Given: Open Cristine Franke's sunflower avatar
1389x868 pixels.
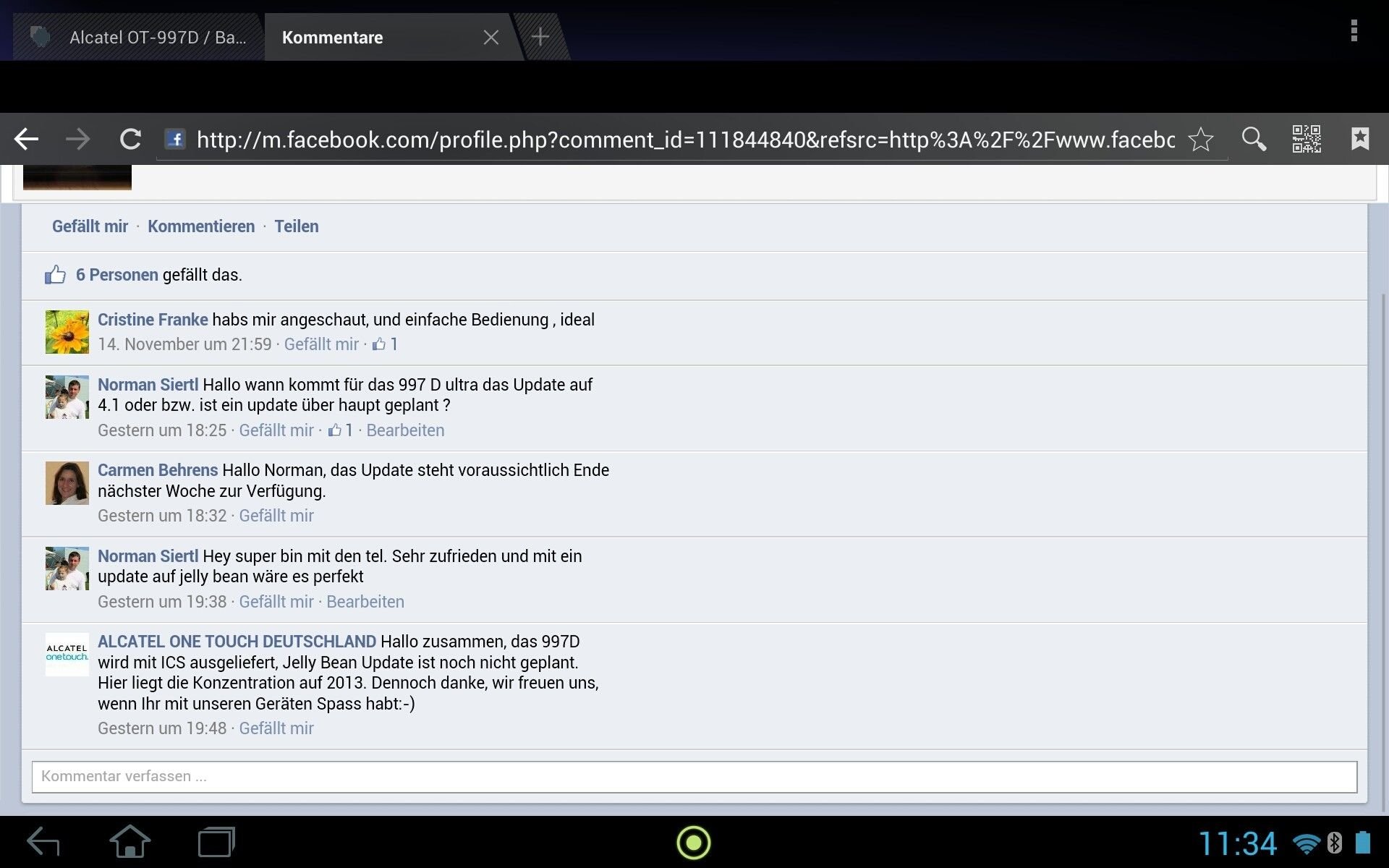Looking at the screenshot, I should coord(67,332).
